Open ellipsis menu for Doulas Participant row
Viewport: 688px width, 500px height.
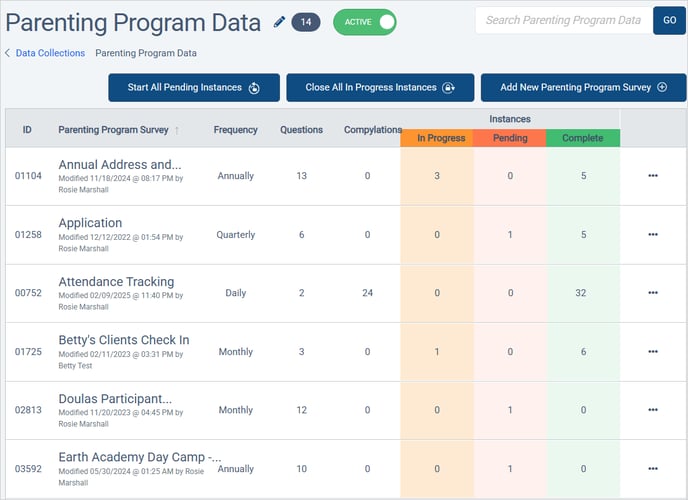point(653,410)
